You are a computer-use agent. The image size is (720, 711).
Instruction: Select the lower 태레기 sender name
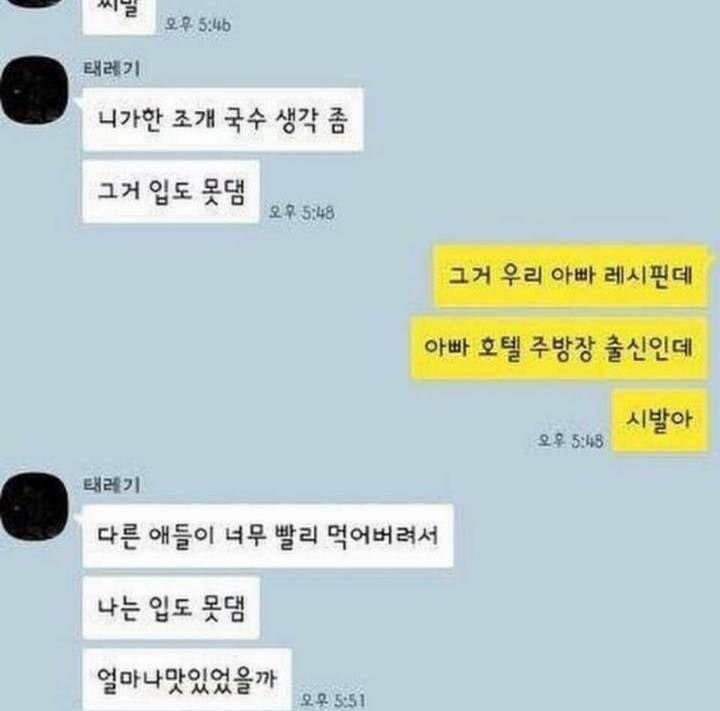[111, 485]
